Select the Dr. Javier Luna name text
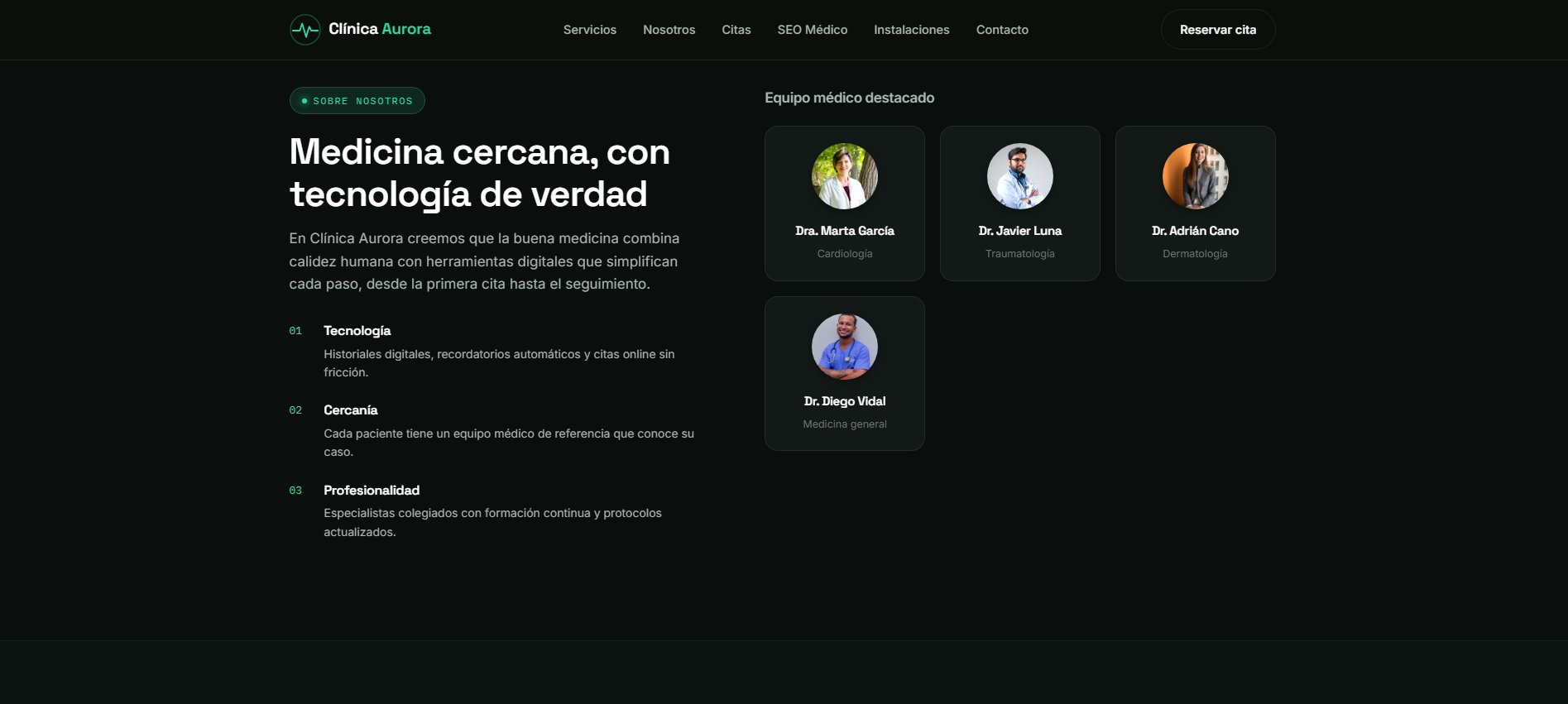This screenshot has width=1568, height=704. click(1020, 231)
